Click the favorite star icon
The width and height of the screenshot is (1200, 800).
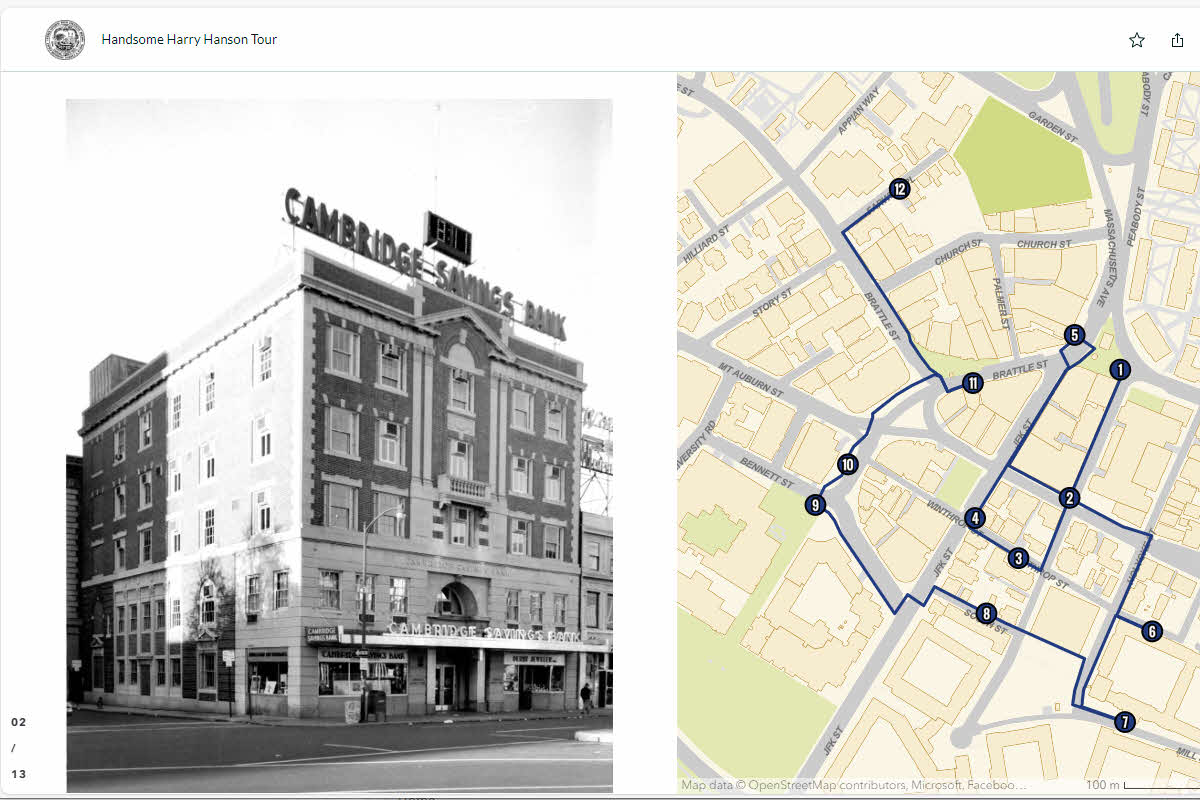click(x=1136, y=40)
